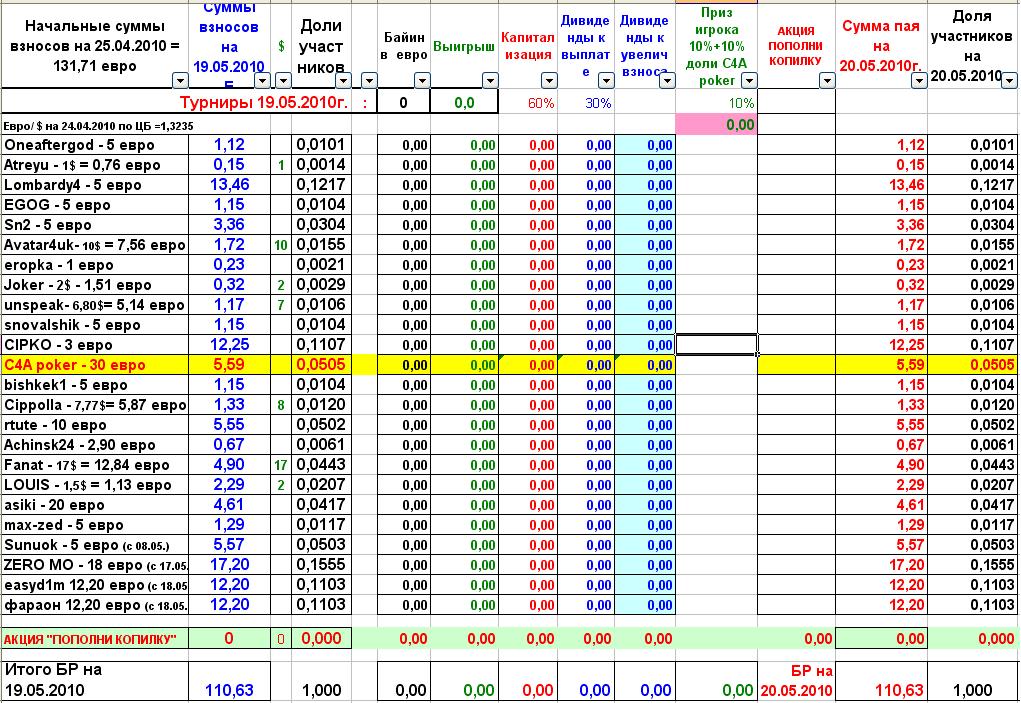This screenshot has height=703, width=1021.
Task: Click the АКЦИЯ "ПОПОЛНИ КОПИЛКУ" row label
Action: (95, 639)
